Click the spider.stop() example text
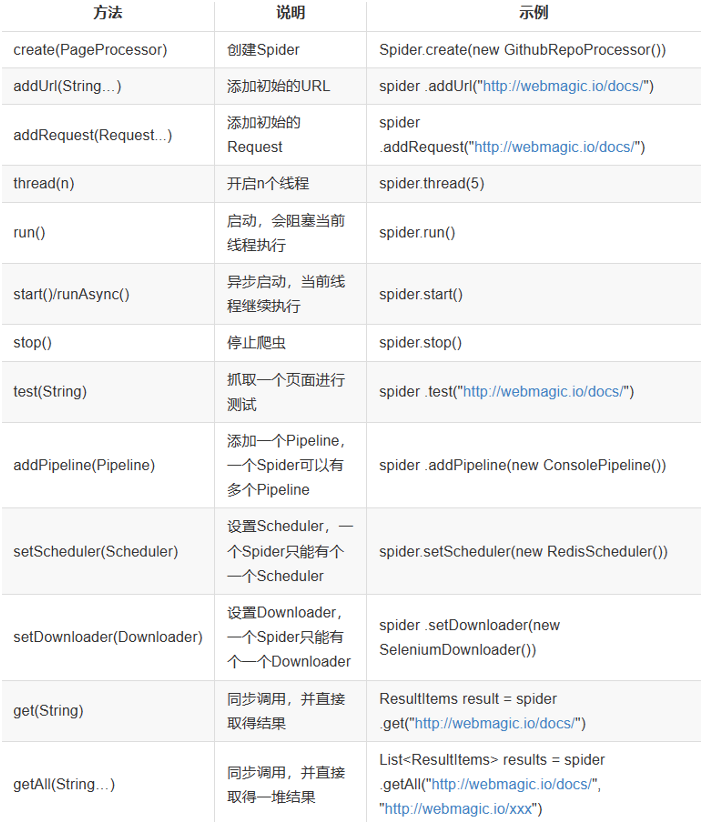Screen dimensions: 701x823 click(x=421, y=343)
